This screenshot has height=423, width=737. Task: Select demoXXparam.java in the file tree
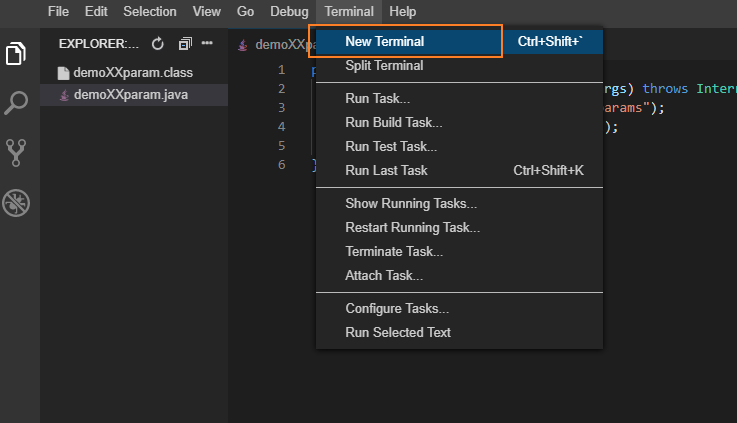130,95
